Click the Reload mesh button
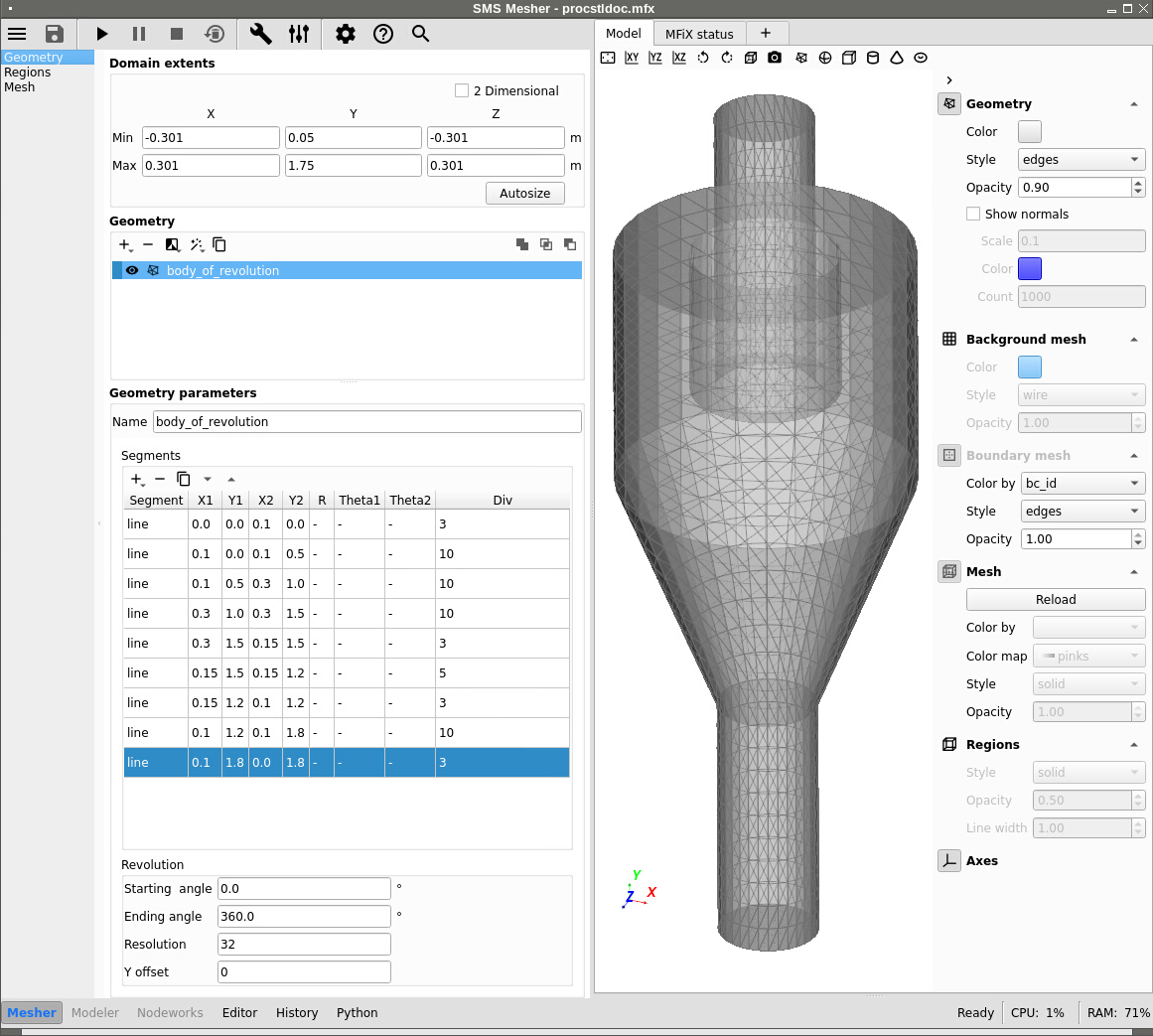The width and height of the screenshot is (1153, 1036). pyautogui.click(x=1055, y=599)
